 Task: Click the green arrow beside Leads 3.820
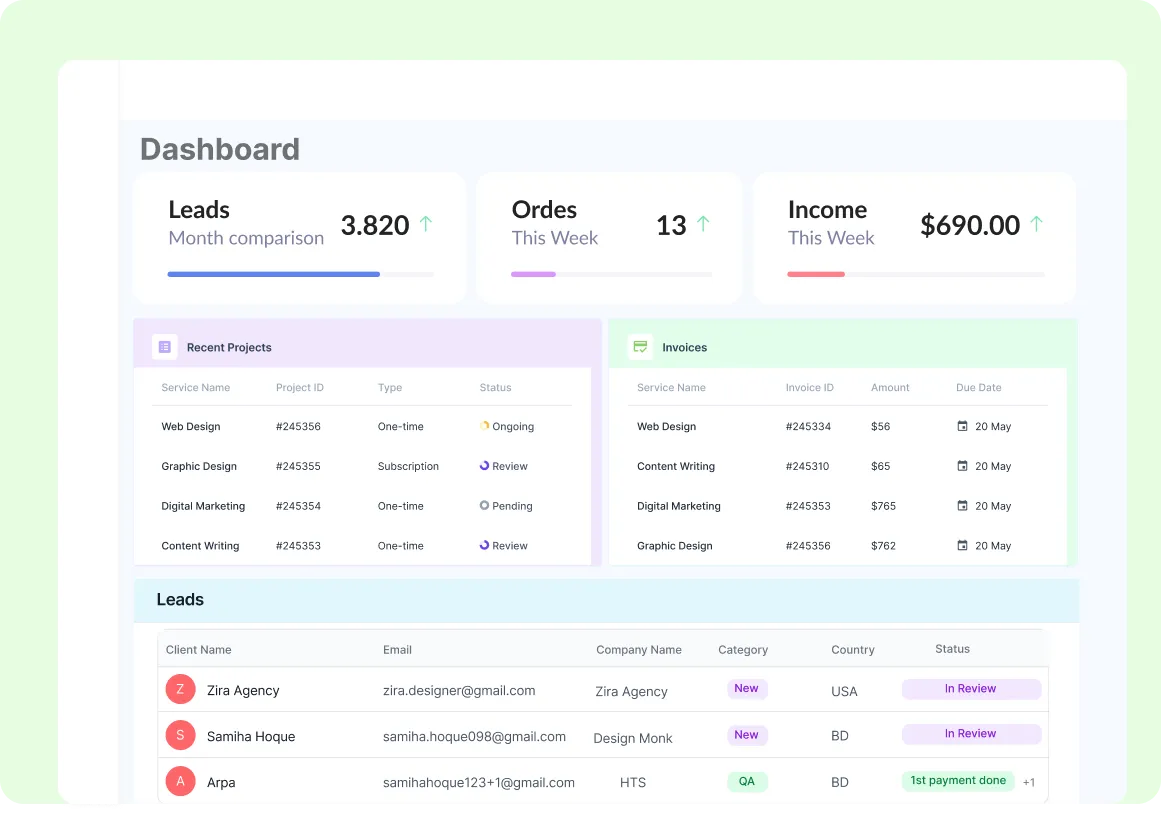coord(426,224)
